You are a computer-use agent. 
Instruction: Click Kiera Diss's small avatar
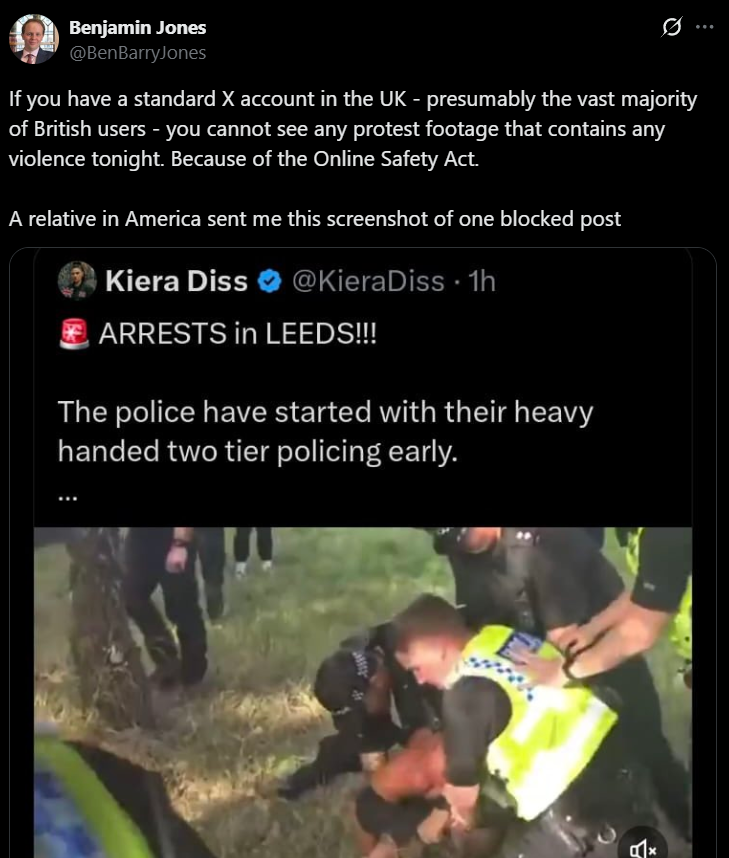tap(77, 280)
